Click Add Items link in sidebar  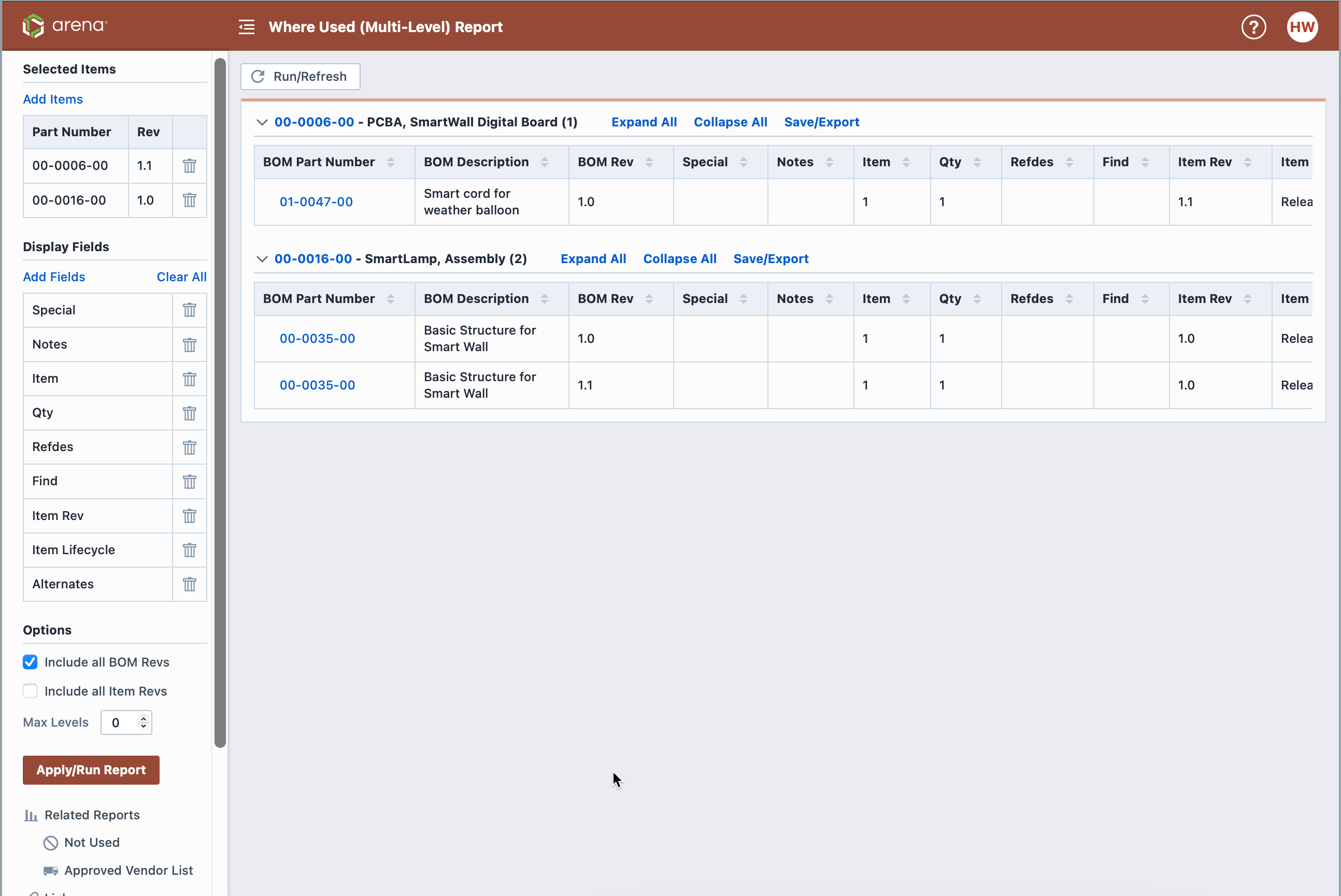click(52, 99)
